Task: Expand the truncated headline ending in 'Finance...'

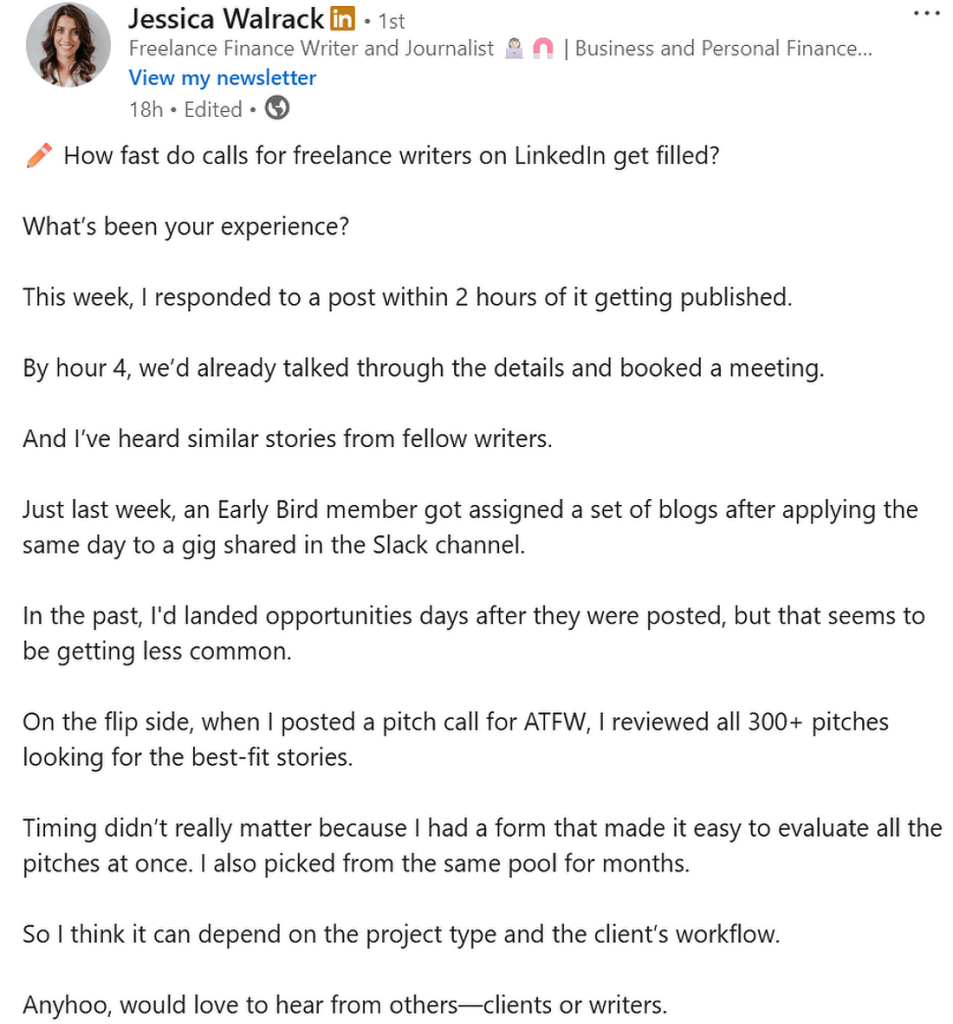Action: pyautogui.click(x=862, y=47)
